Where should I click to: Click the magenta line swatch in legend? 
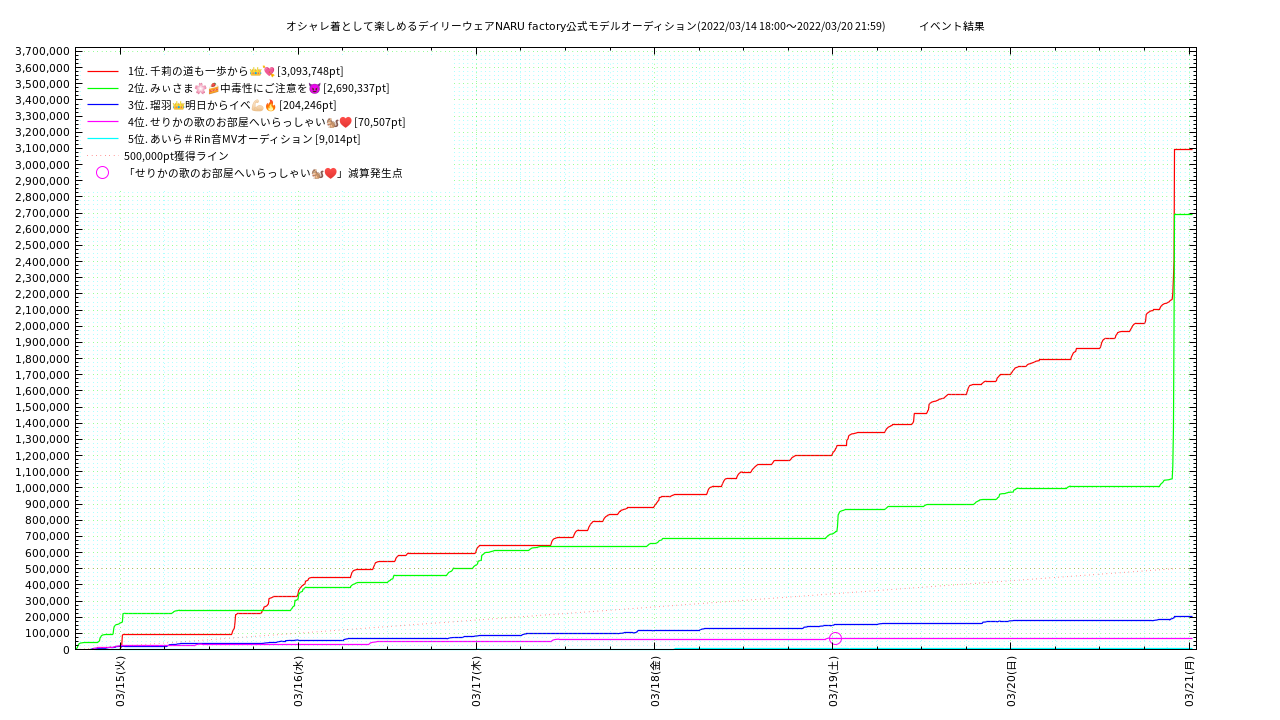[103, 122]
